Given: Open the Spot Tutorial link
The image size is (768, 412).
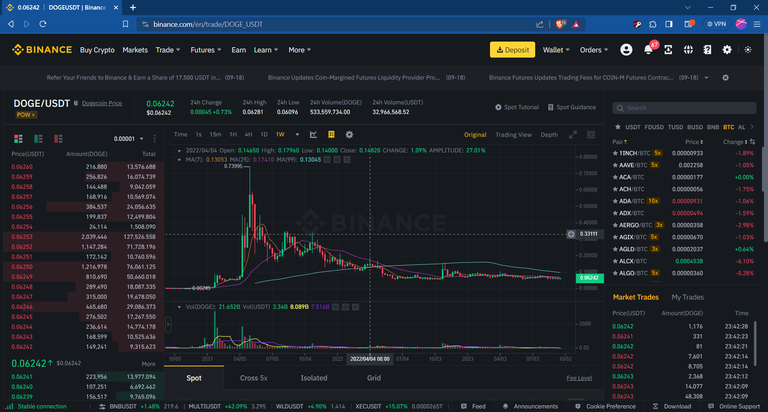Looking at the screenshot, I should [517, 107].
